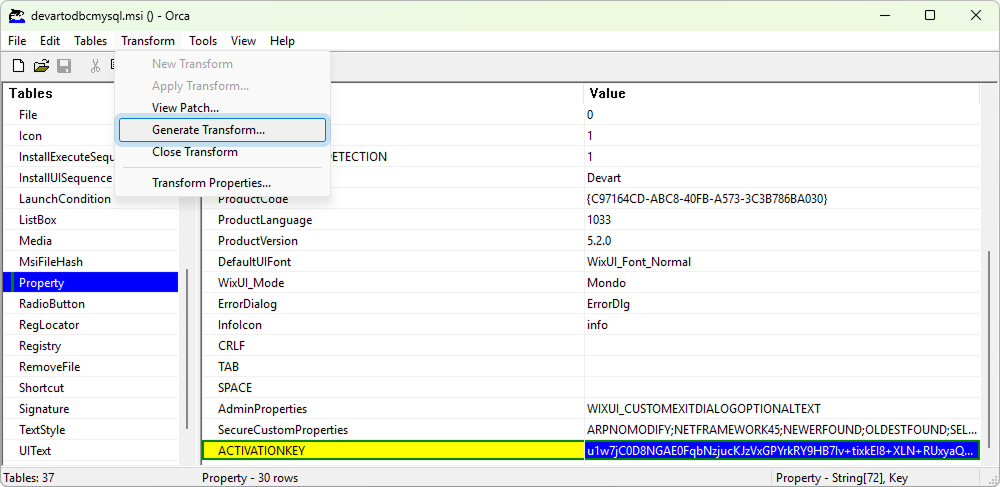Image resolution: width=1000 pixels, height=487 pixels.
Task: Open the Edit menu
Action: click(50, 41)
